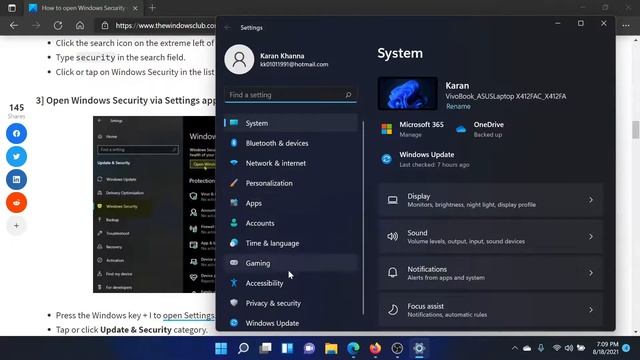Click the device wallpaper thumbnail
The width and height of the screenshot is (640, 360).
[x=407, y=93]
